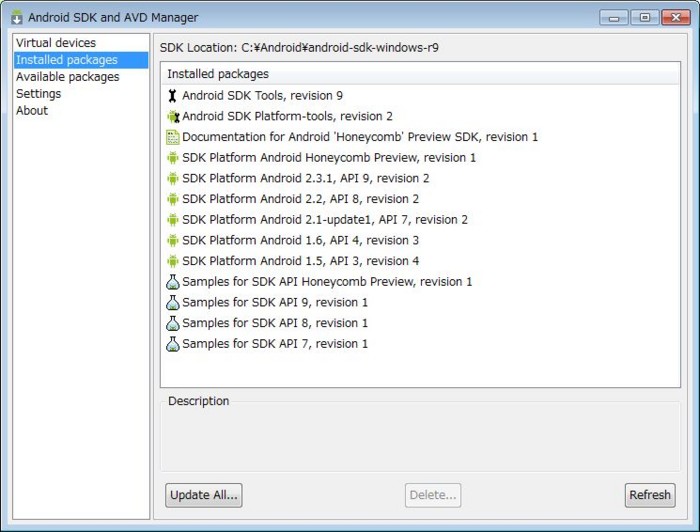This screenshot has width=700, height=532.
Task: Click the Delete... button
Action: point(433,495)
